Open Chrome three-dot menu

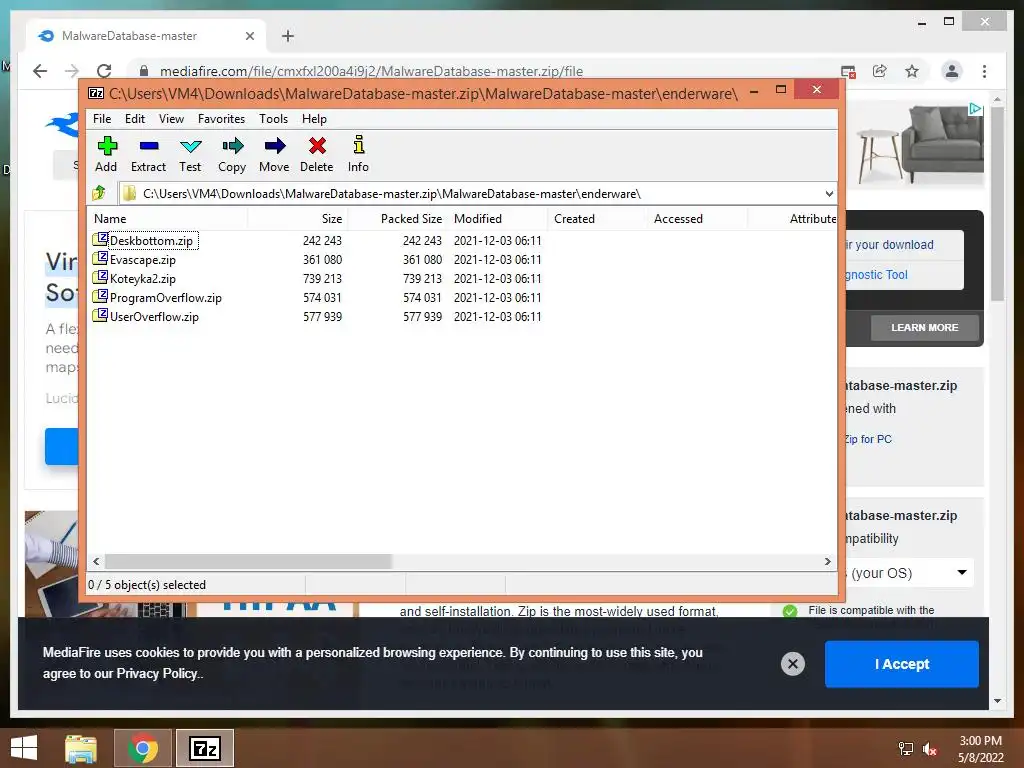pos(984,71)
